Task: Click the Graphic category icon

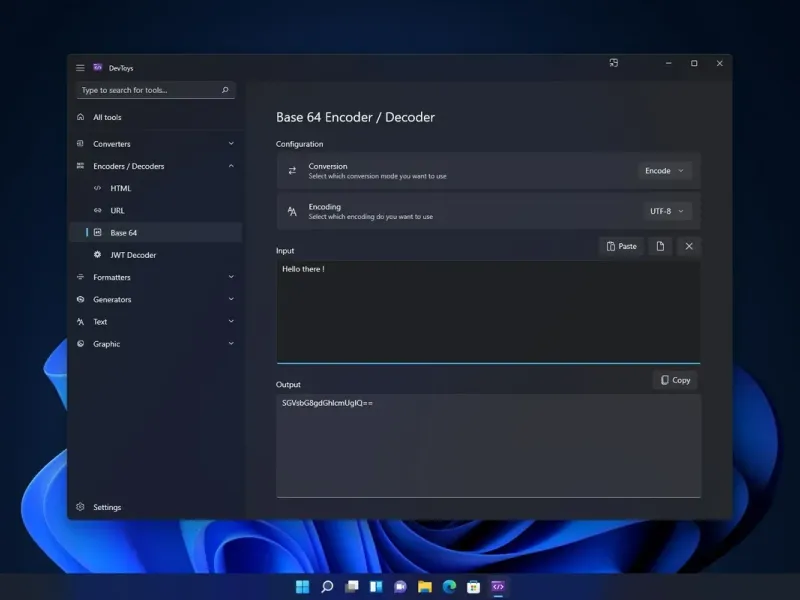Action: point(80,343)
